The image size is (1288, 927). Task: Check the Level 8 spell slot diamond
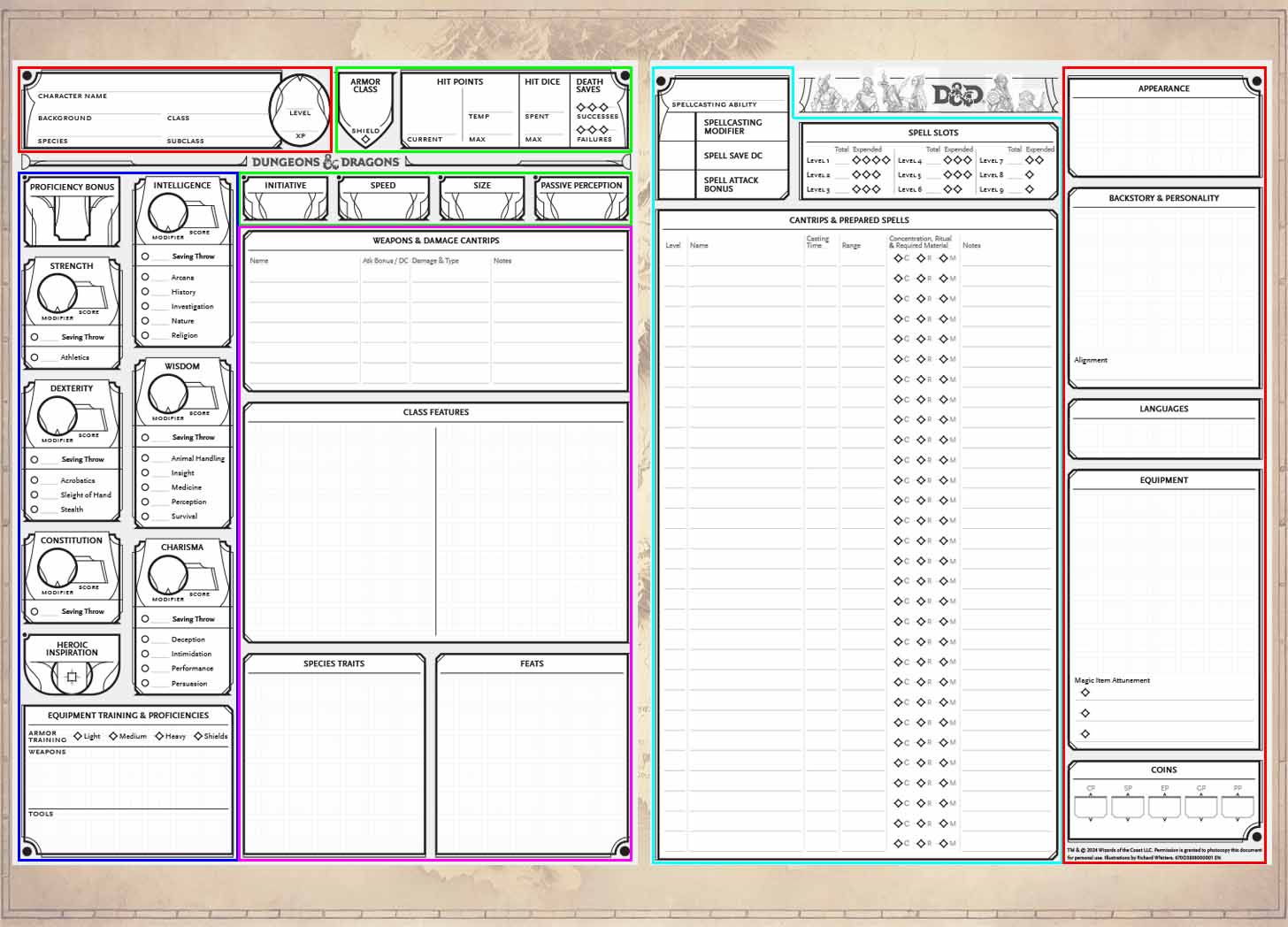(x=1029, y=175)
